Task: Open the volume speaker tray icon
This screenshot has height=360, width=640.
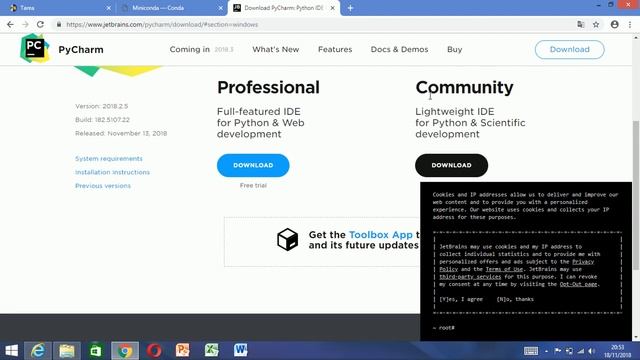Action: coord(592,351)
